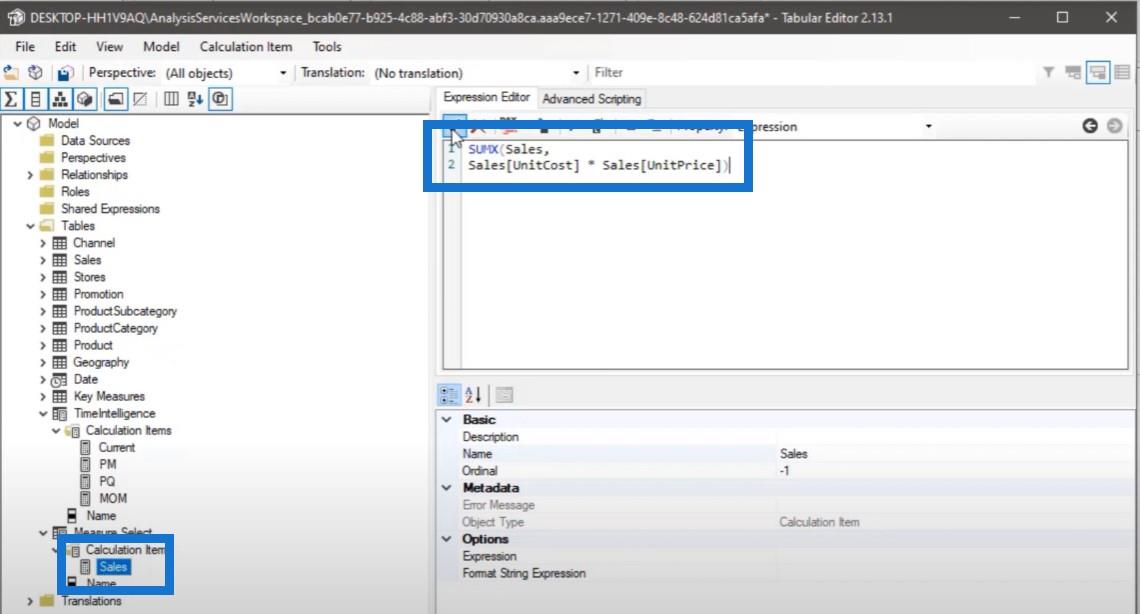Toggle the hierarchies display button

(x=60, y=99)
